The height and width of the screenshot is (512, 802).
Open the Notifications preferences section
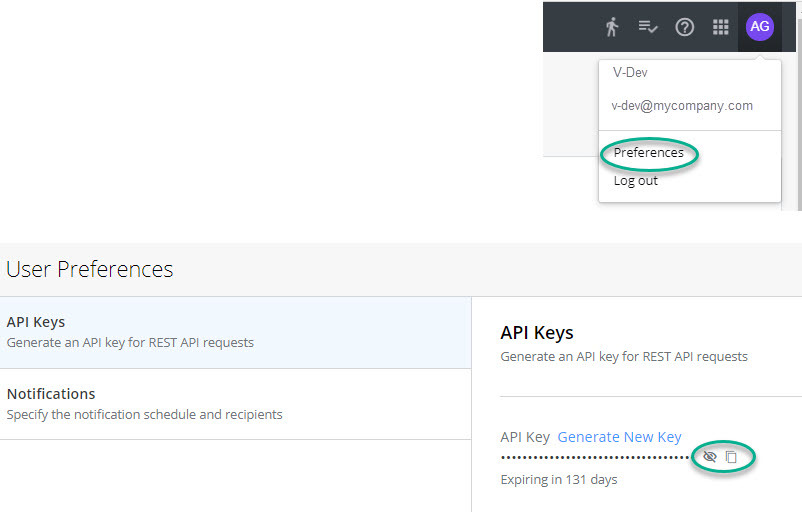[235, 404]
